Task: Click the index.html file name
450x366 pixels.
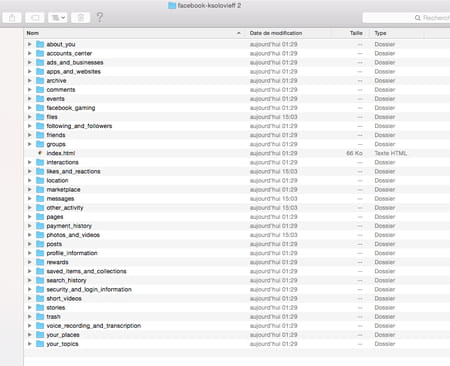Action: (x=61, y=153)
